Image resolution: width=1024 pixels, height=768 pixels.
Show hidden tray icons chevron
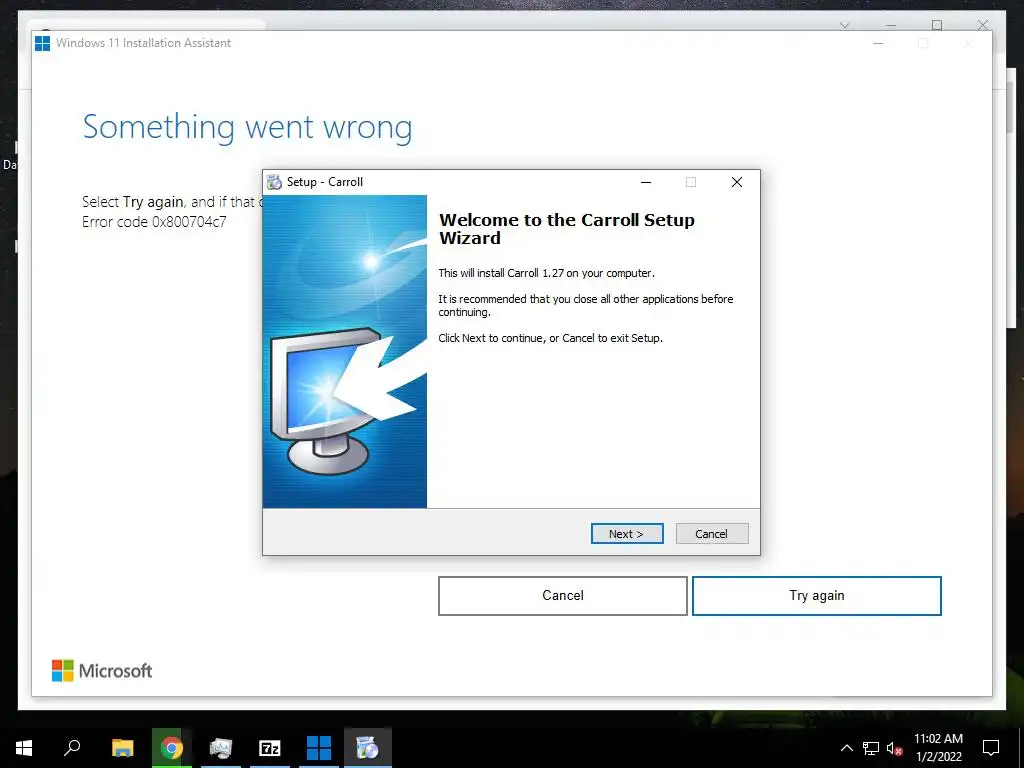click(846, 748)
